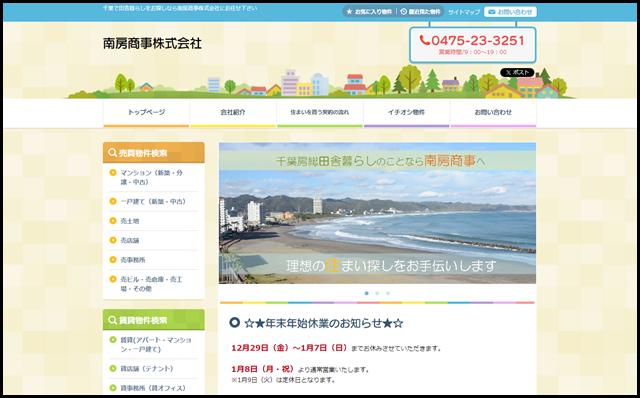Select 貸事務所（貸オフィス） rental link
The image size is (640, 398).
[x=153, y=388]
